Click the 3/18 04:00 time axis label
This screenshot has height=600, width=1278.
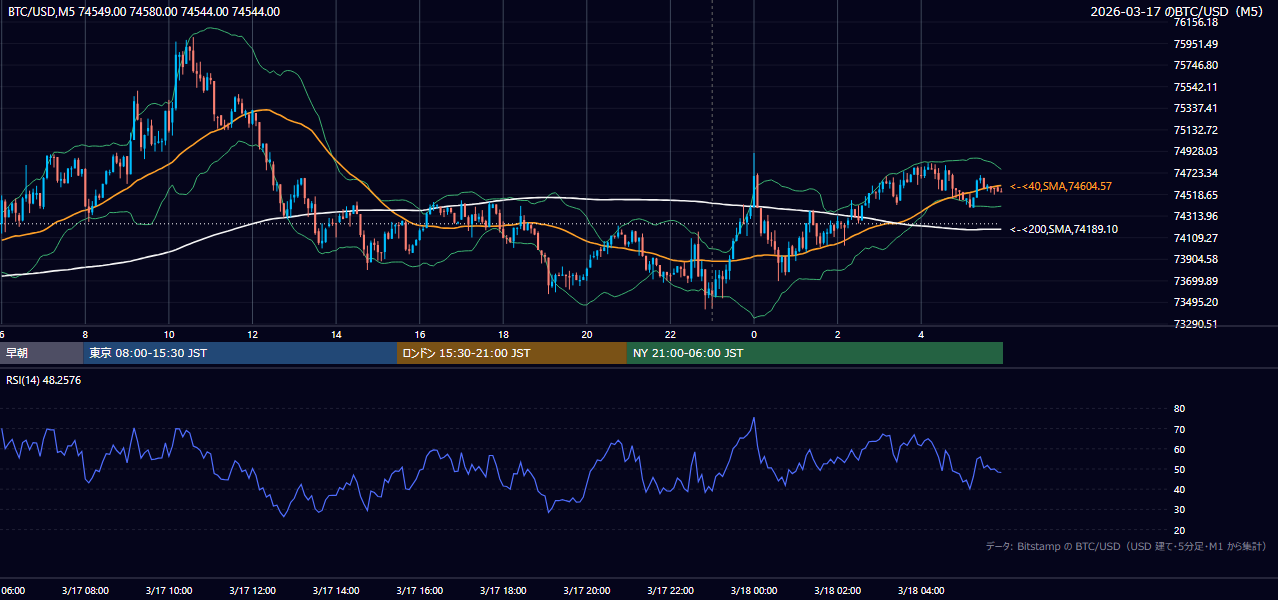point(922,591)
